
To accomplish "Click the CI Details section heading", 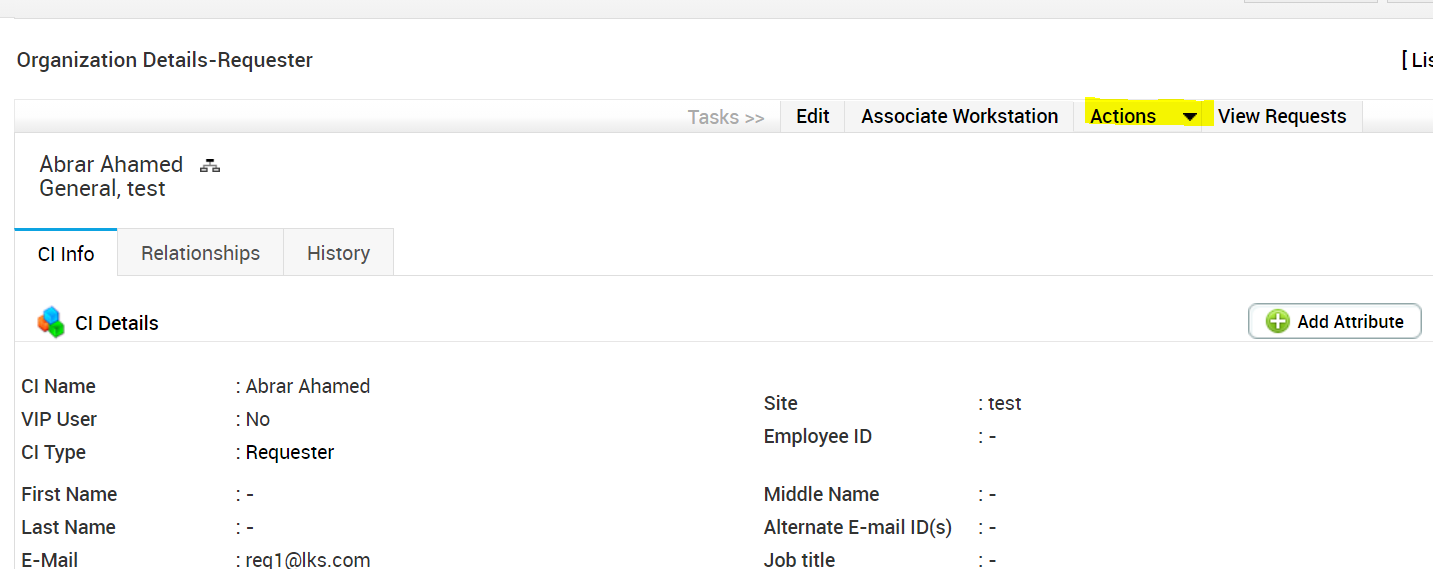I will tap(117, 323).
